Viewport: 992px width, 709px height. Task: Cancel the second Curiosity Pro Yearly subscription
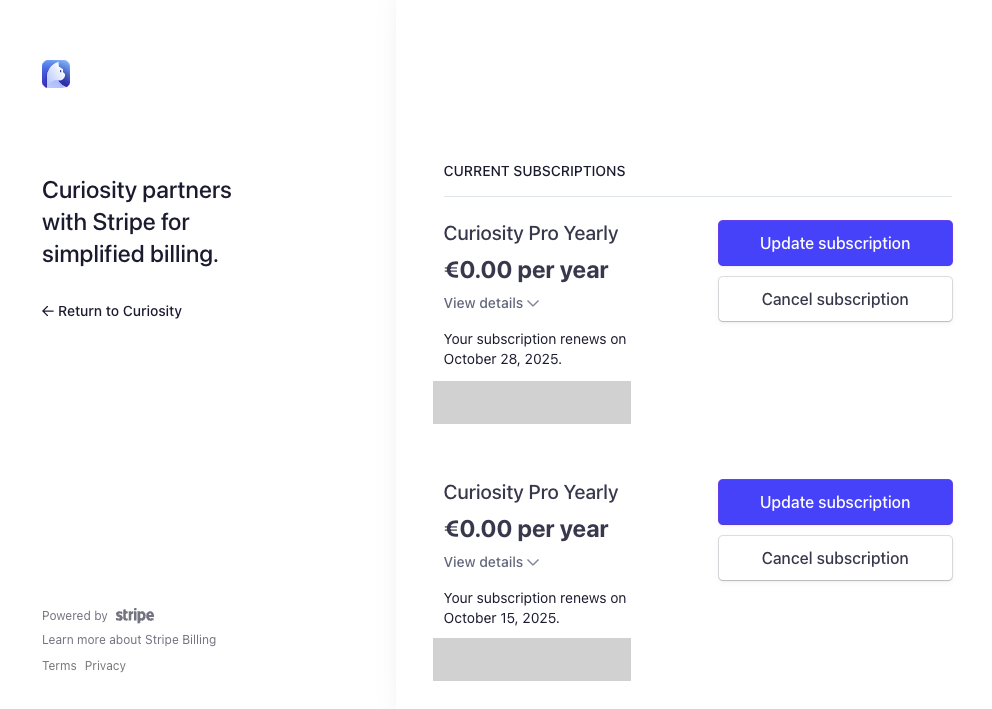835,558
